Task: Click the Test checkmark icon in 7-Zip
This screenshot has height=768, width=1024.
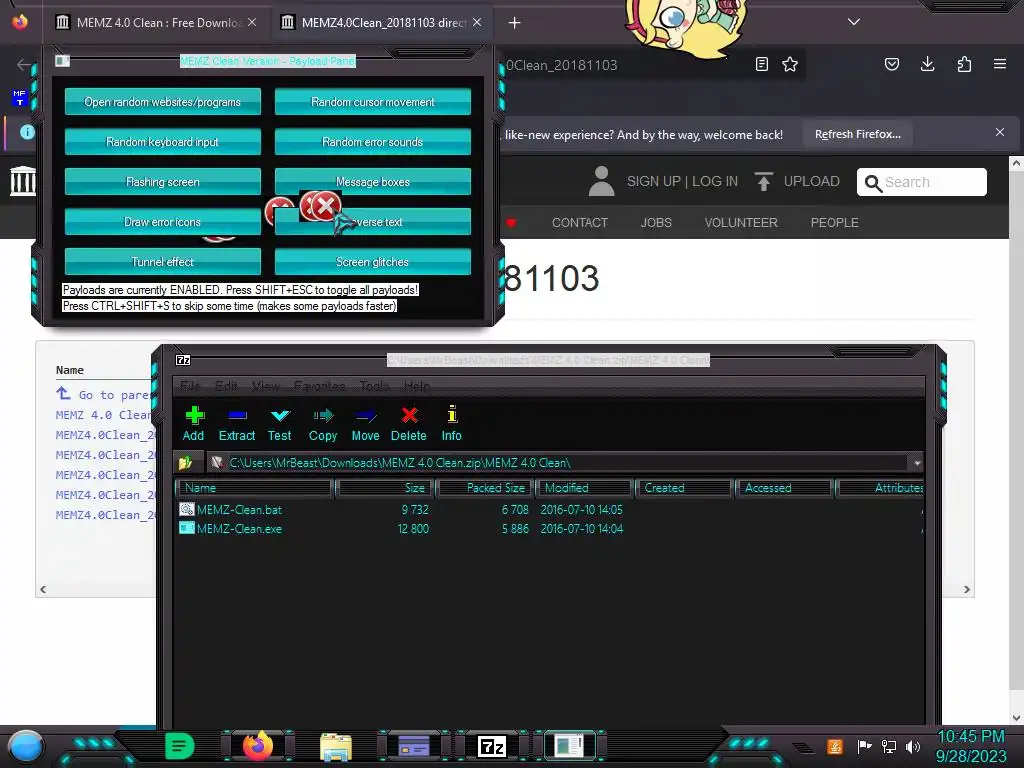Action: (280, 415)
